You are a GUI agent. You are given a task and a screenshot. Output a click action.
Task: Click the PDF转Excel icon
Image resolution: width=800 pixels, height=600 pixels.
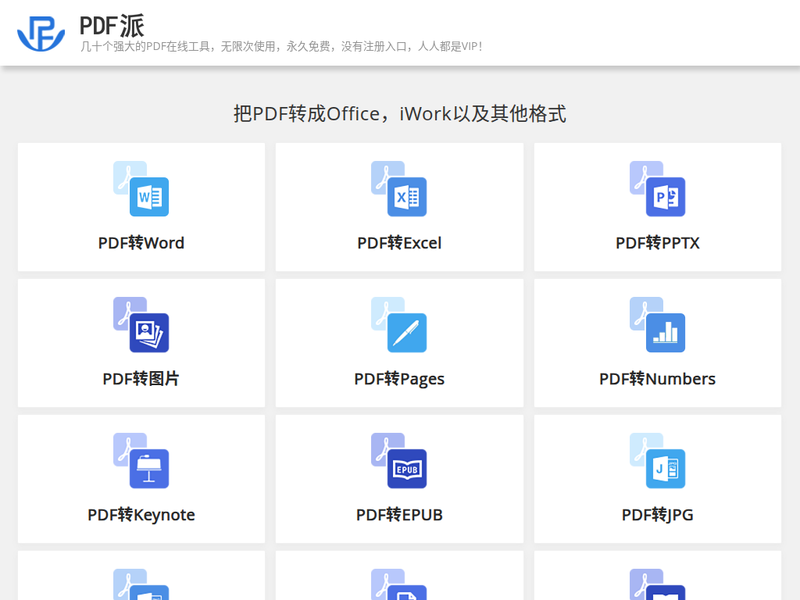tap(399, 189)
